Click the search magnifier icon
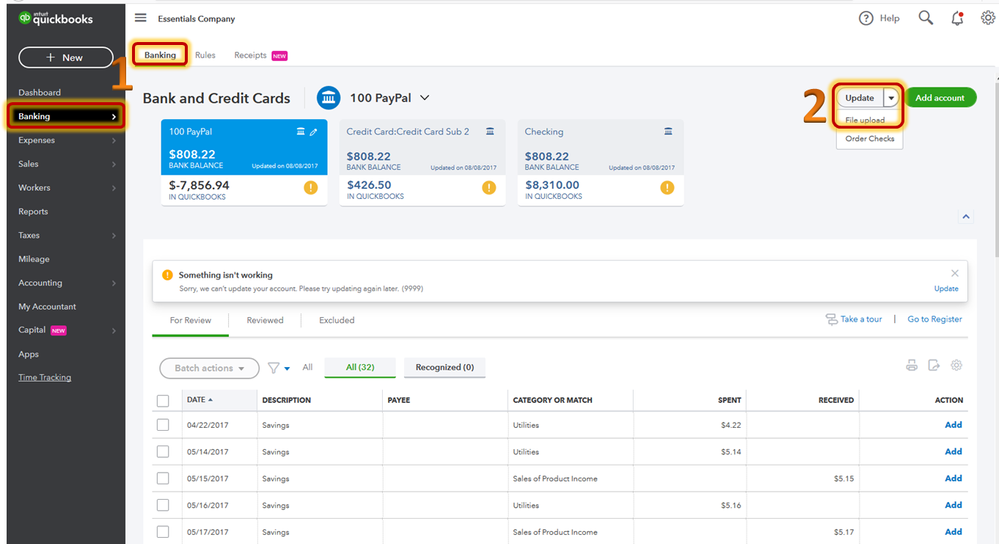The height and width of the screenshot is (544, 999). click(925, 18)
